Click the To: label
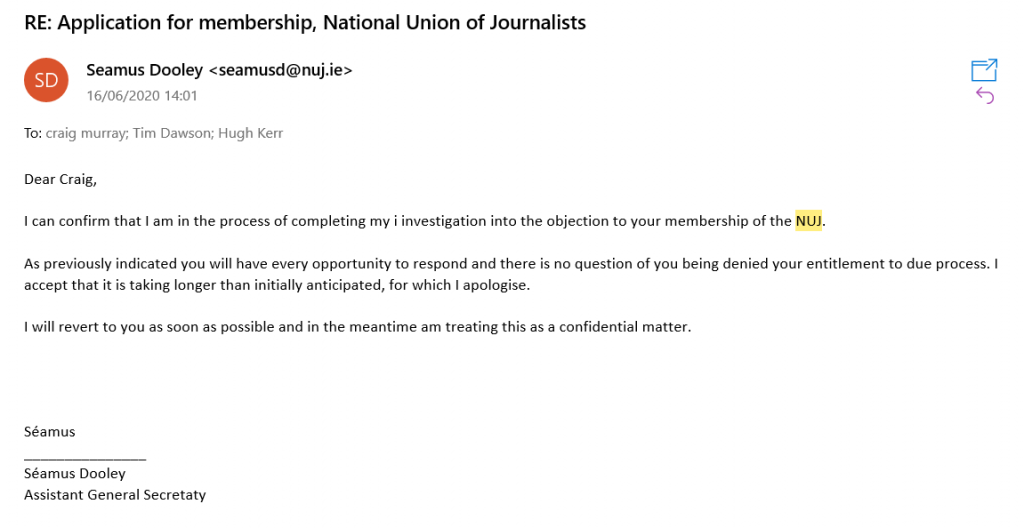The height and width of the screenshot is (528, 1024). 33,133
